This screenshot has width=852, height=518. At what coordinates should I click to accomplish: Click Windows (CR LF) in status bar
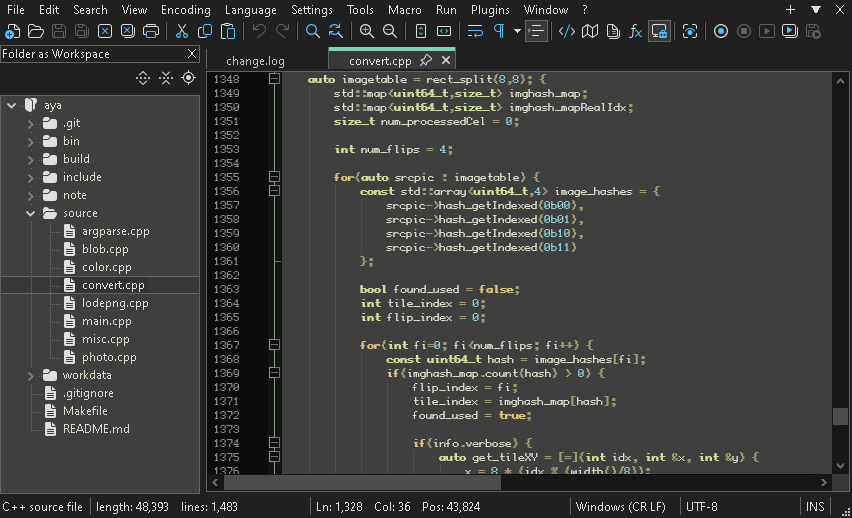(x=620, y=506)
